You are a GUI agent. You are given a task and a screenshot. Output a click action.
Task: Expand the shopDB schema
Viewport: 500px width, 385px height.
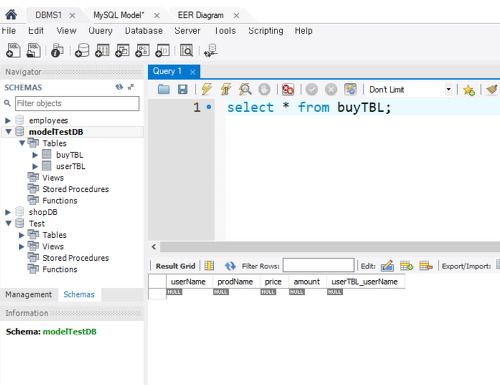[x=8, y=212]
